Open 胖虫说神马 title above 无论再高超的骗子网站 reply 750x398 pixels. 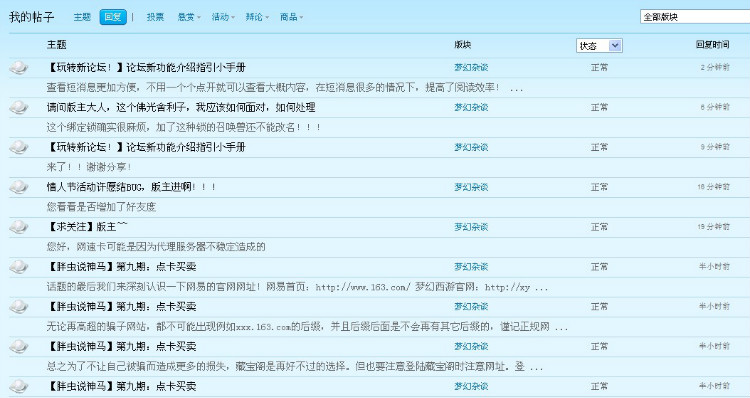[121, 306]
